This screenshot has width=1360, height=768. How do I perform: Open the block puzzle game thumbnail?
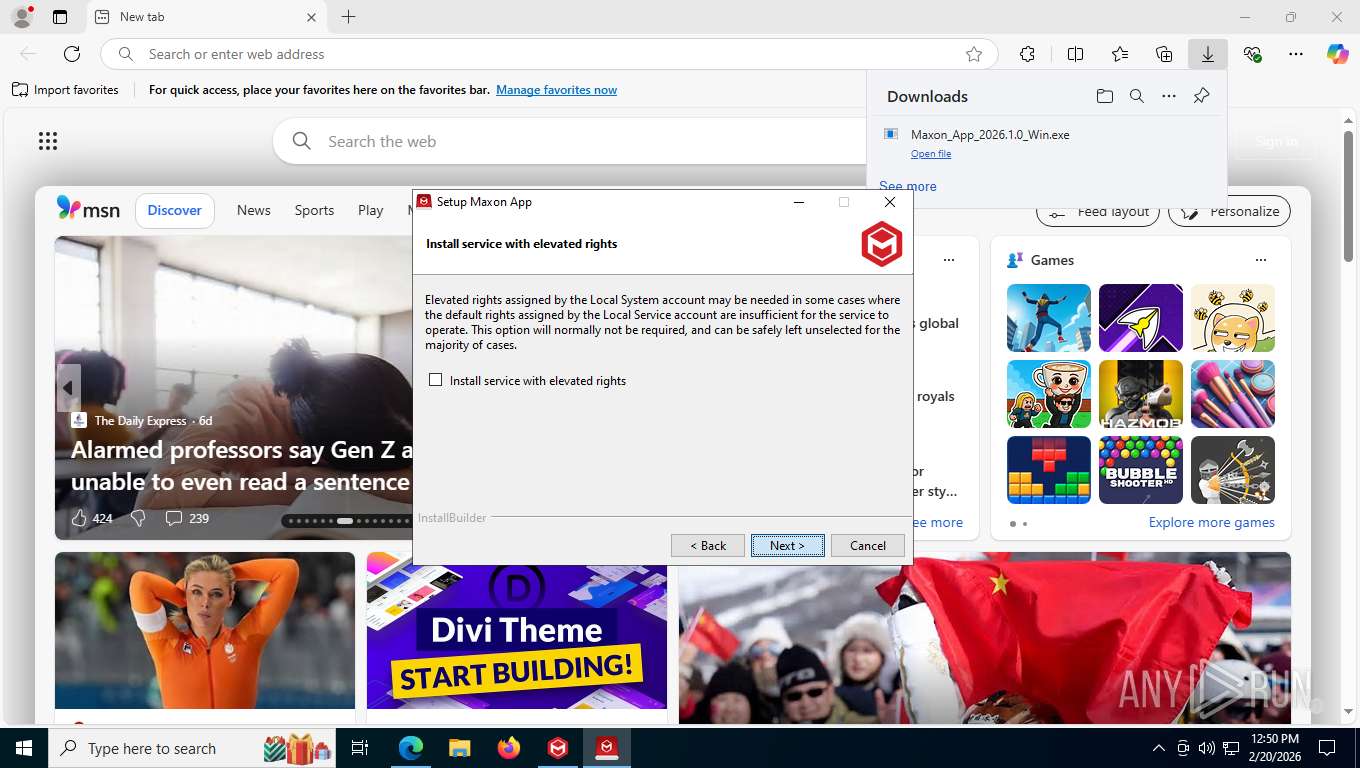(x=1049, y=470)
